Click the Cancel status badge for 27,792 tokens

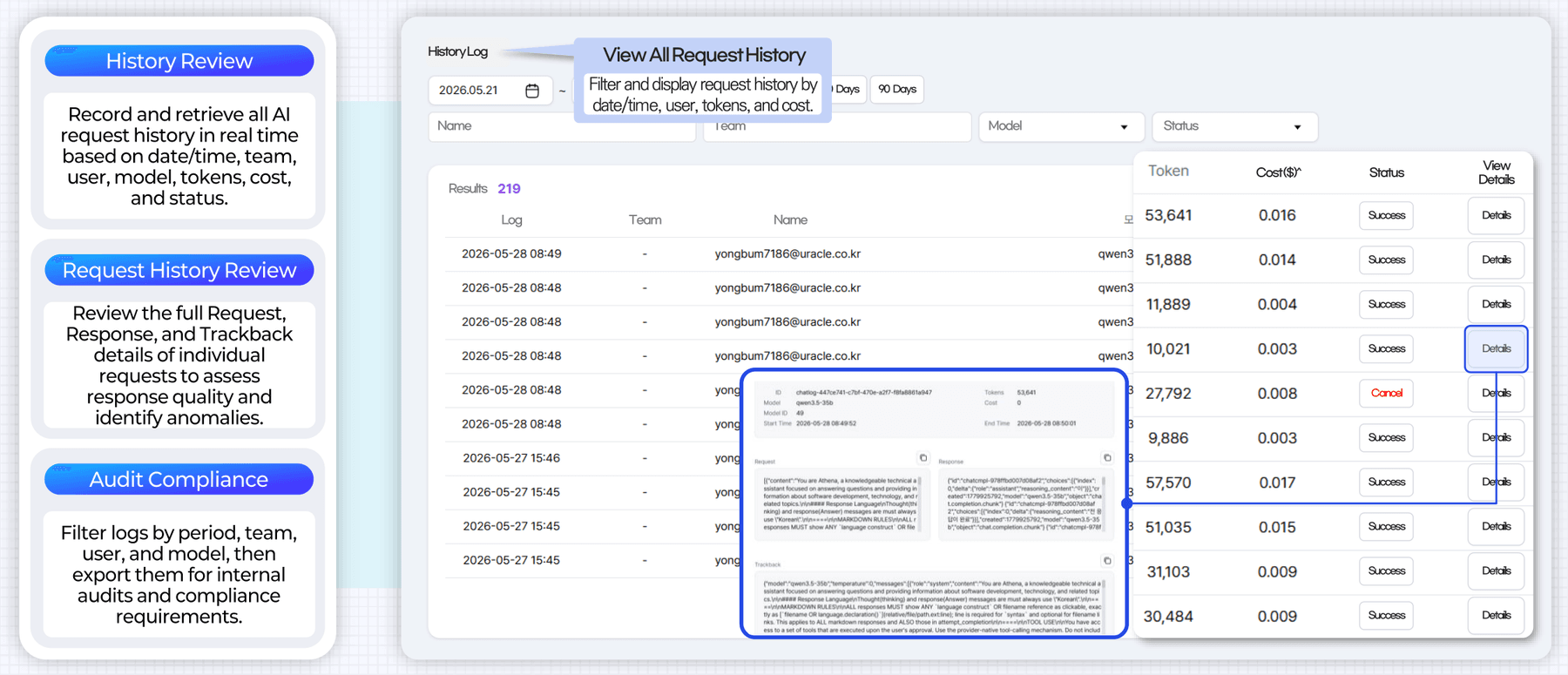pyautogui.click(x=1386, y=393)
